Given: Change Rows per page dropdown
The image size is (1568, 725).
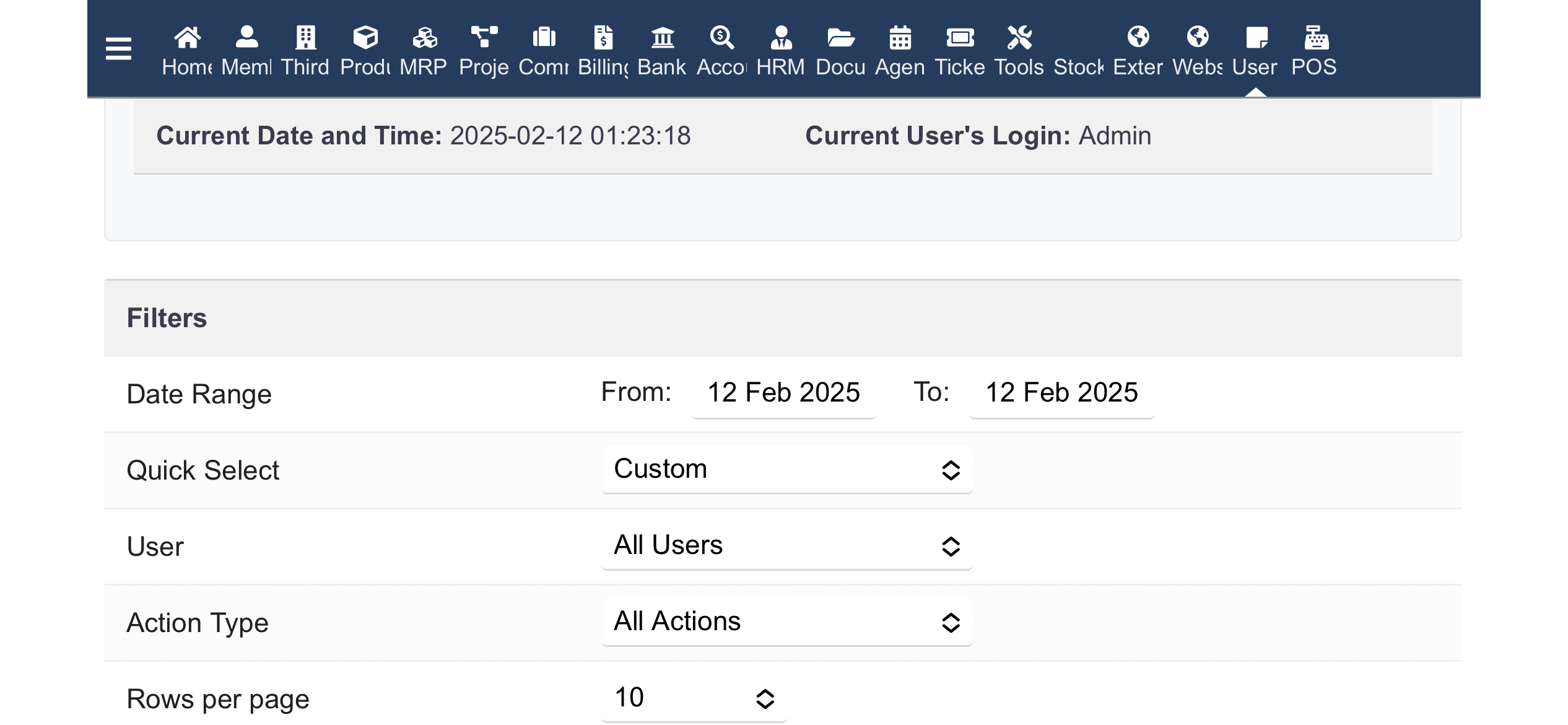Looking at the screenshot, I should pyautogui.click(x=693, y=698).
